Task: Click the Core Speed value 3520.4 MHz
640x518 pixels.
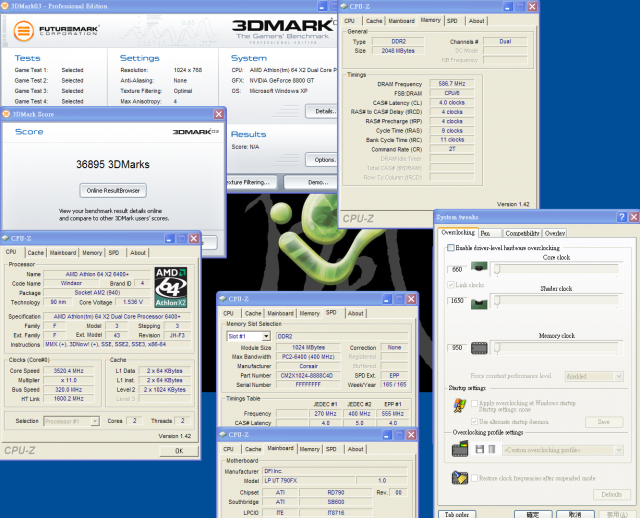Action: point(69,371)
